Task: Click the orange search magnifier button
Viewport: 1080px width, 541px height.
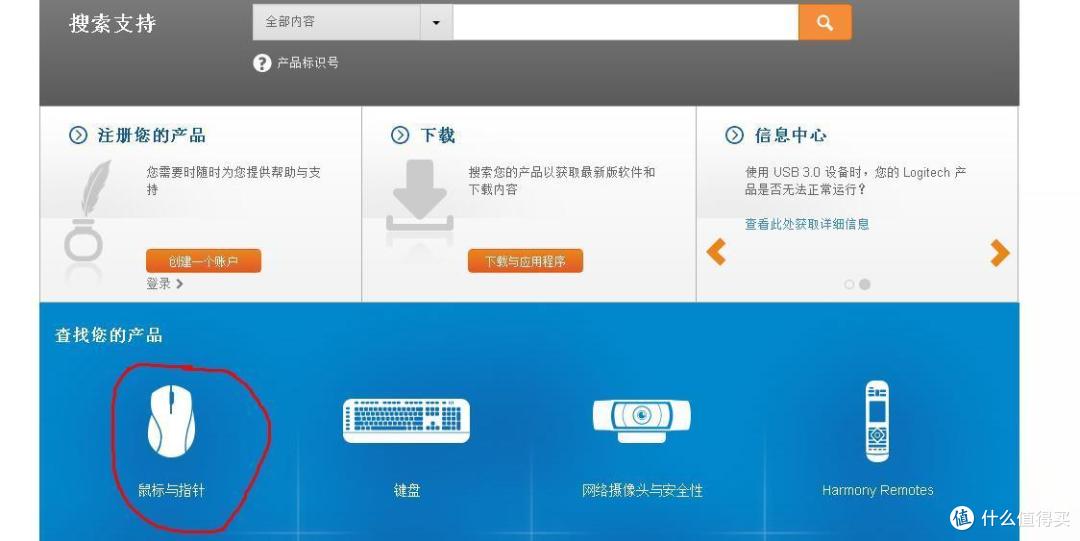Action: [824, 22]
